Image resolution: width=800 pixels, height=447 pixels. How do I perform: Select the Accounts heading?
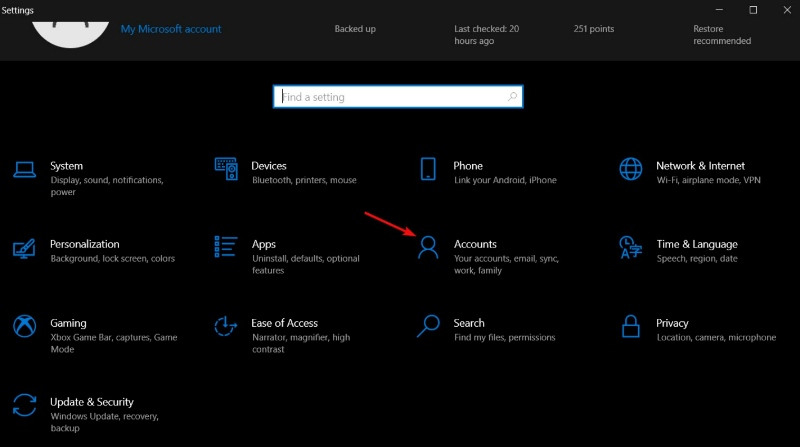tap(475, 244)
